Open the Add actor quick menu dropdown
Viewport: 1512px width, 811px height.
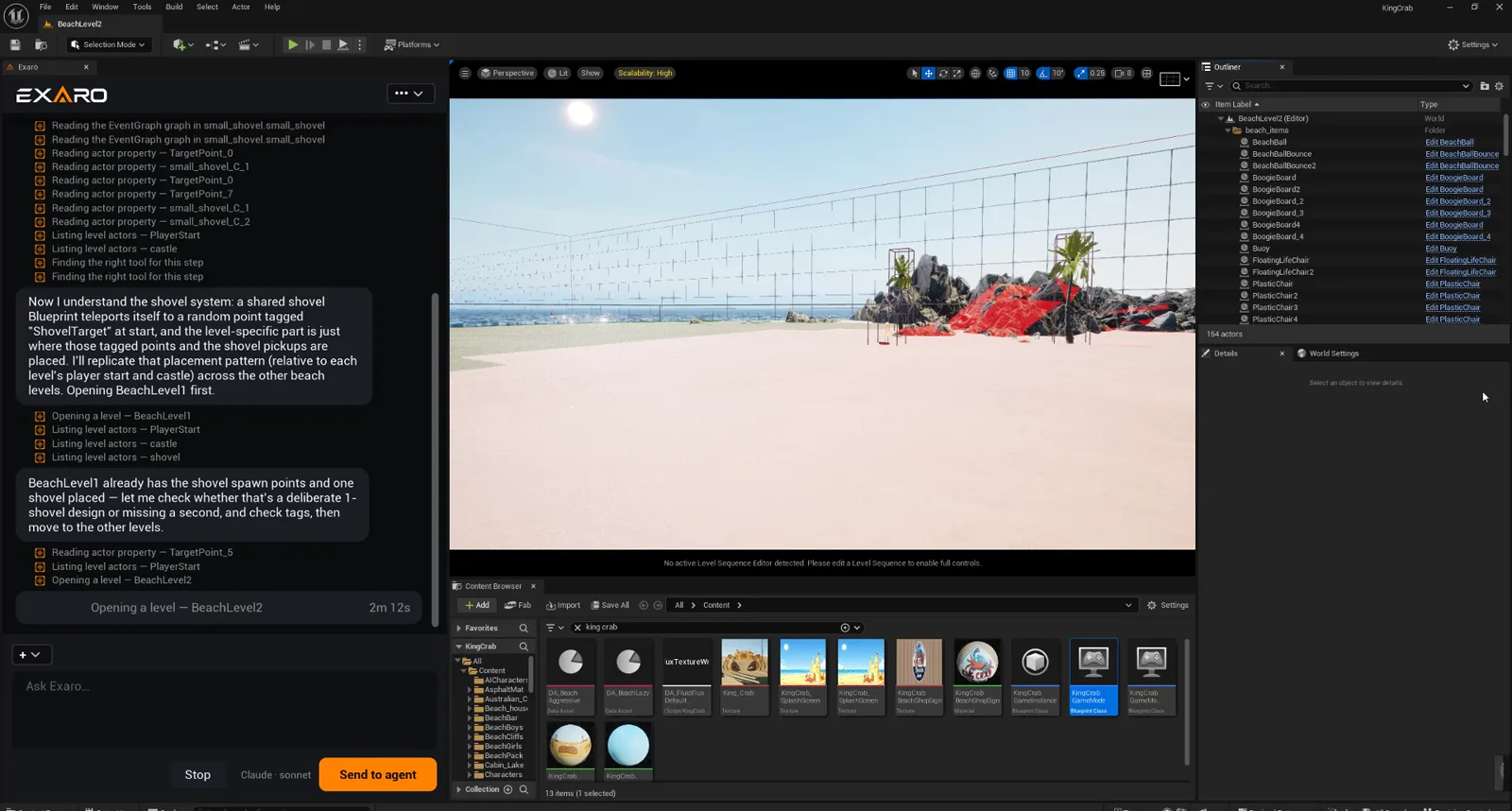[x=183, y=44]
